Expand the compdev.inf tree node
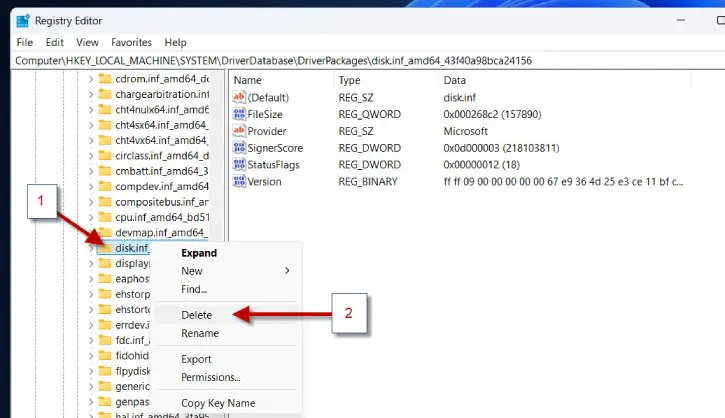The height and width of the screenshot is (418, 725). pos(91,187)
